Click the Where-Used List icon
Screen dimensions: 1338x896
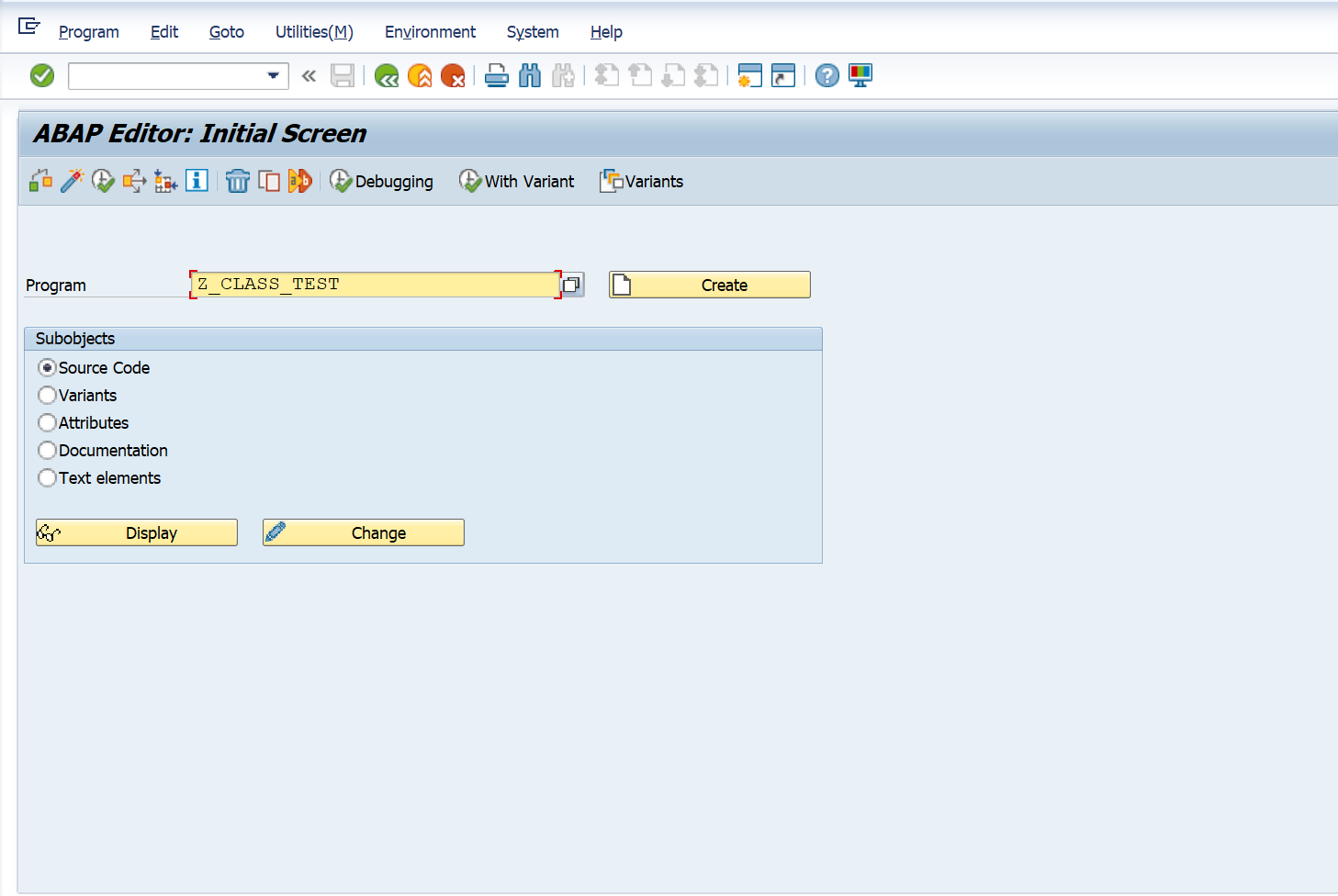(134, 181)
